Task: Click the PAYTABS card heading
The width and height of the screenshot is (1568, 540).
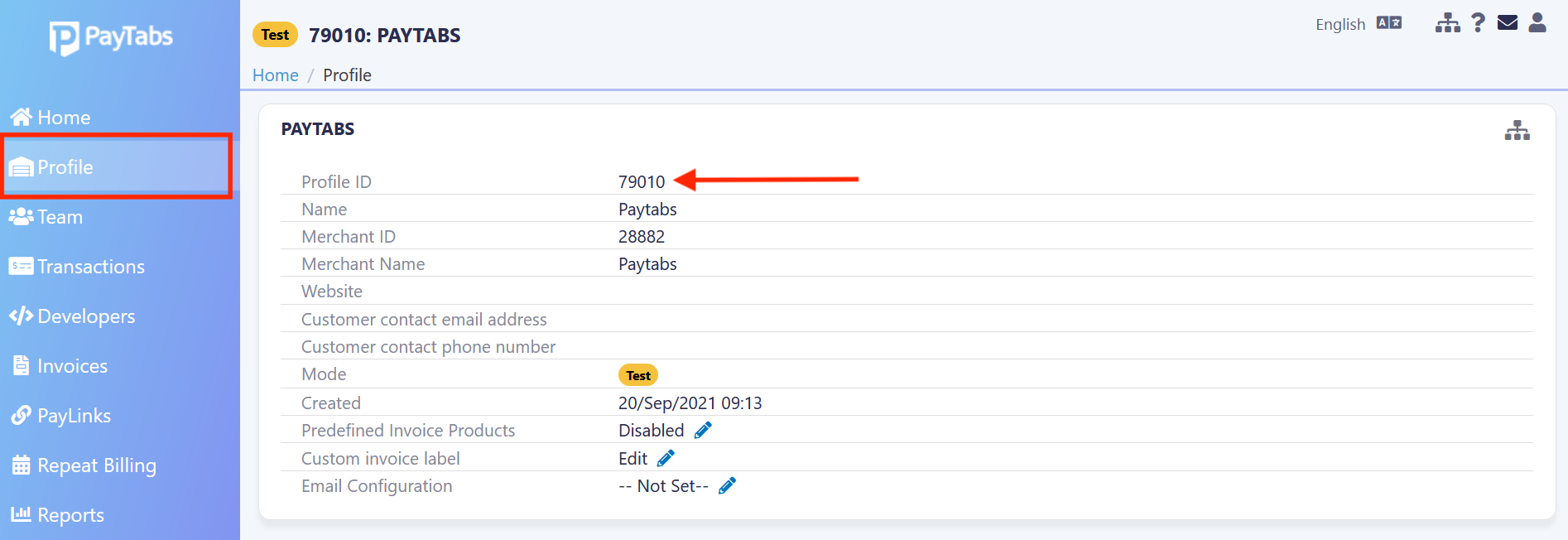Action: pyautogui.click(x=318, y=129)
